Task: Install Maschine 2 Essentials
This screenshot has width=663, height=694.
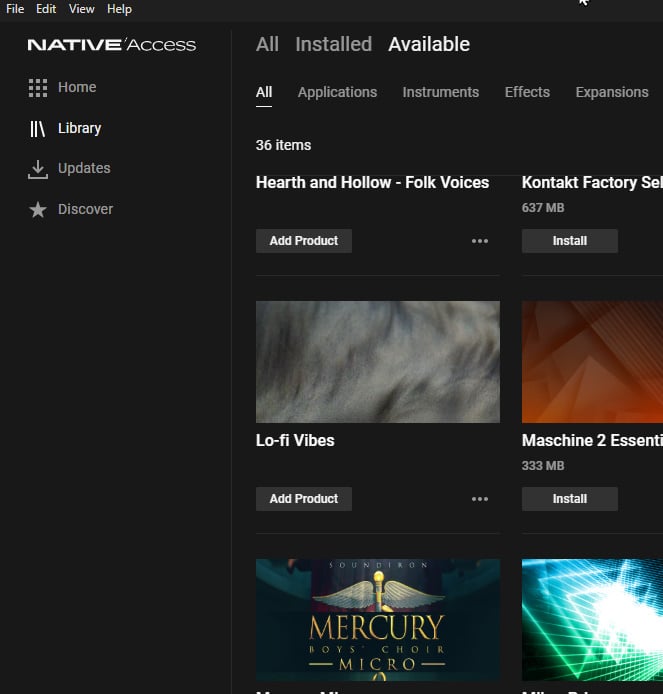Action: (x=570, y=499)
